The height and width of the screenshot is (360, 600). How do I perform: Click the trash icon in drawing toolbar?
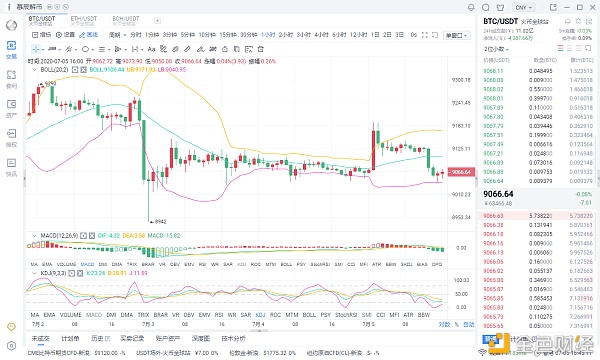[261, 49]
